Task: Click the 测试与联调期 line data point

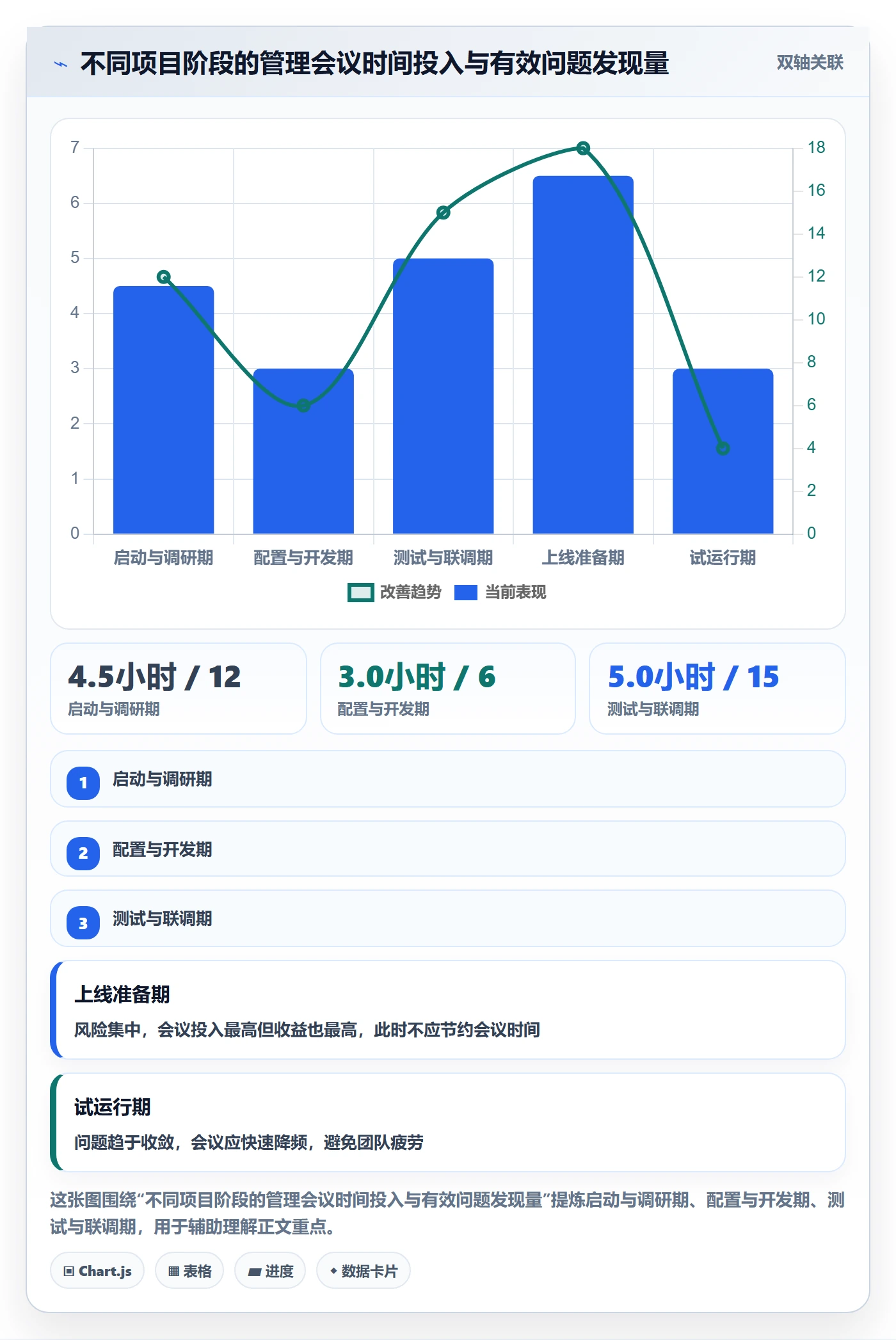Action: [443, 212]
